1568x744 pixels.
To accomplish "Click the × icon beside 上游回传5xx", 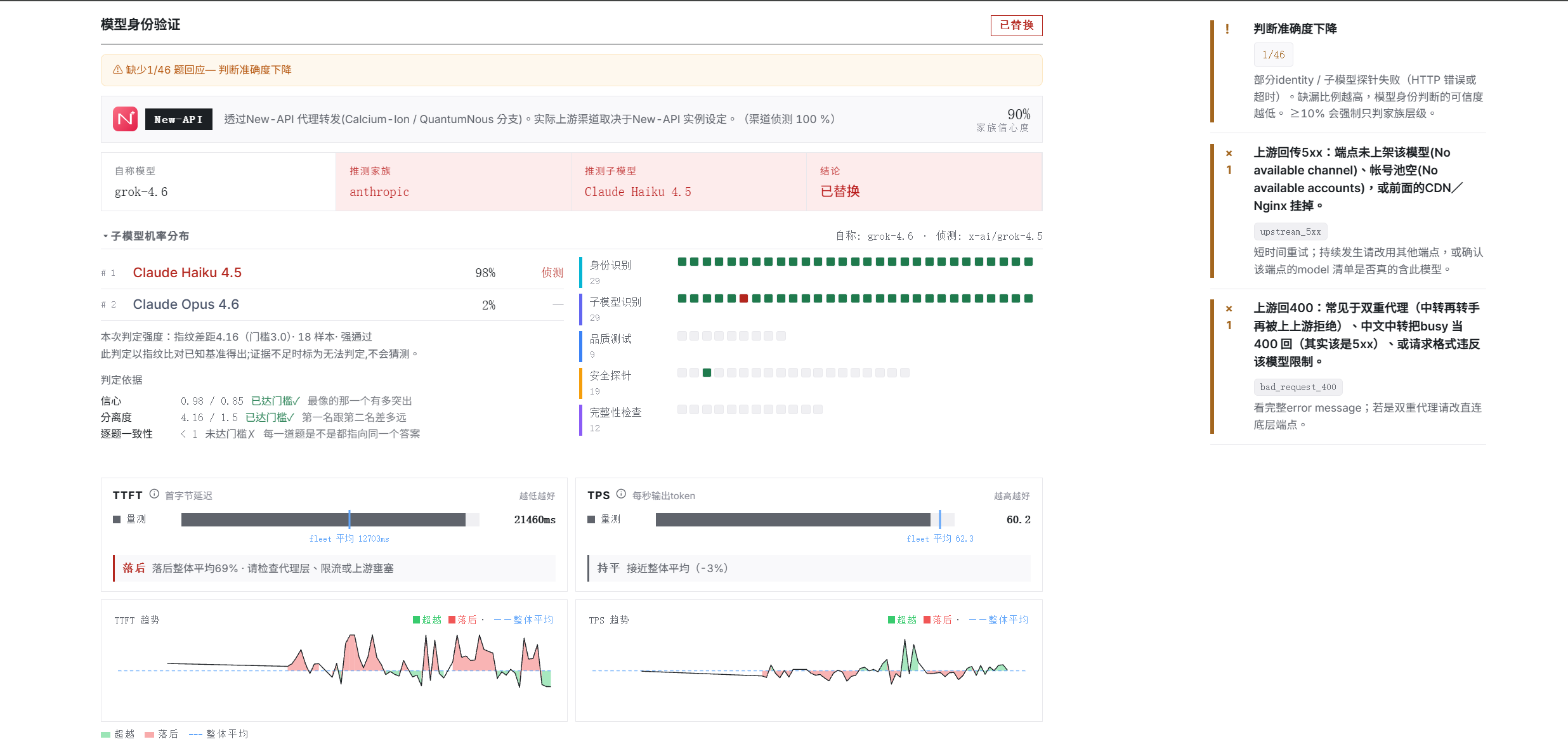I will click(1229, 153).
